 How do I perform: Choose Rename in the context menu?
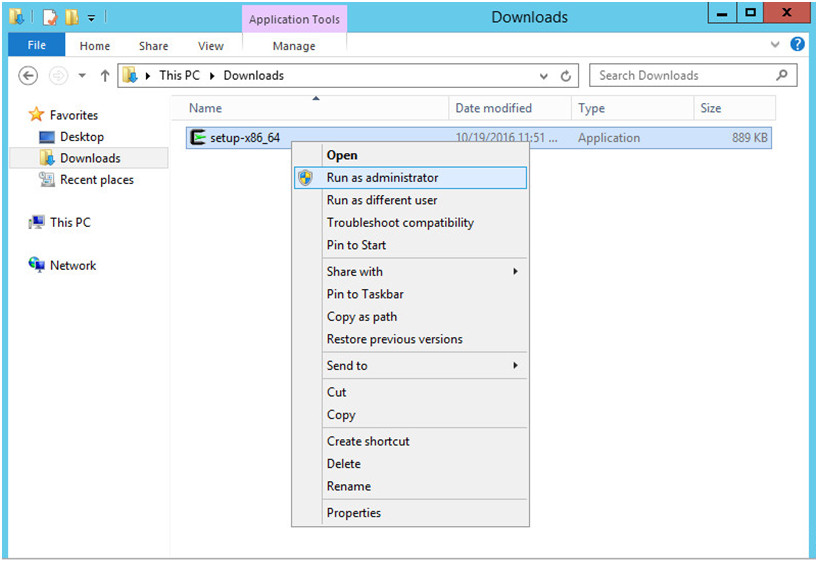click(411, 486)
